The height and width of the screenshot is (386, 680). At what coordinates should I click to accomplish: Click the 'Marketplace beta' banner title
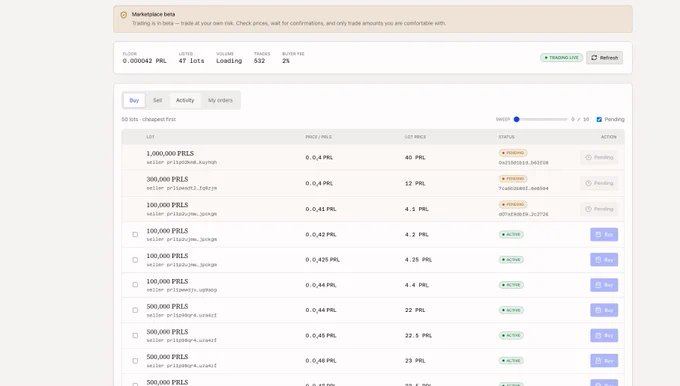coord(154,14)
